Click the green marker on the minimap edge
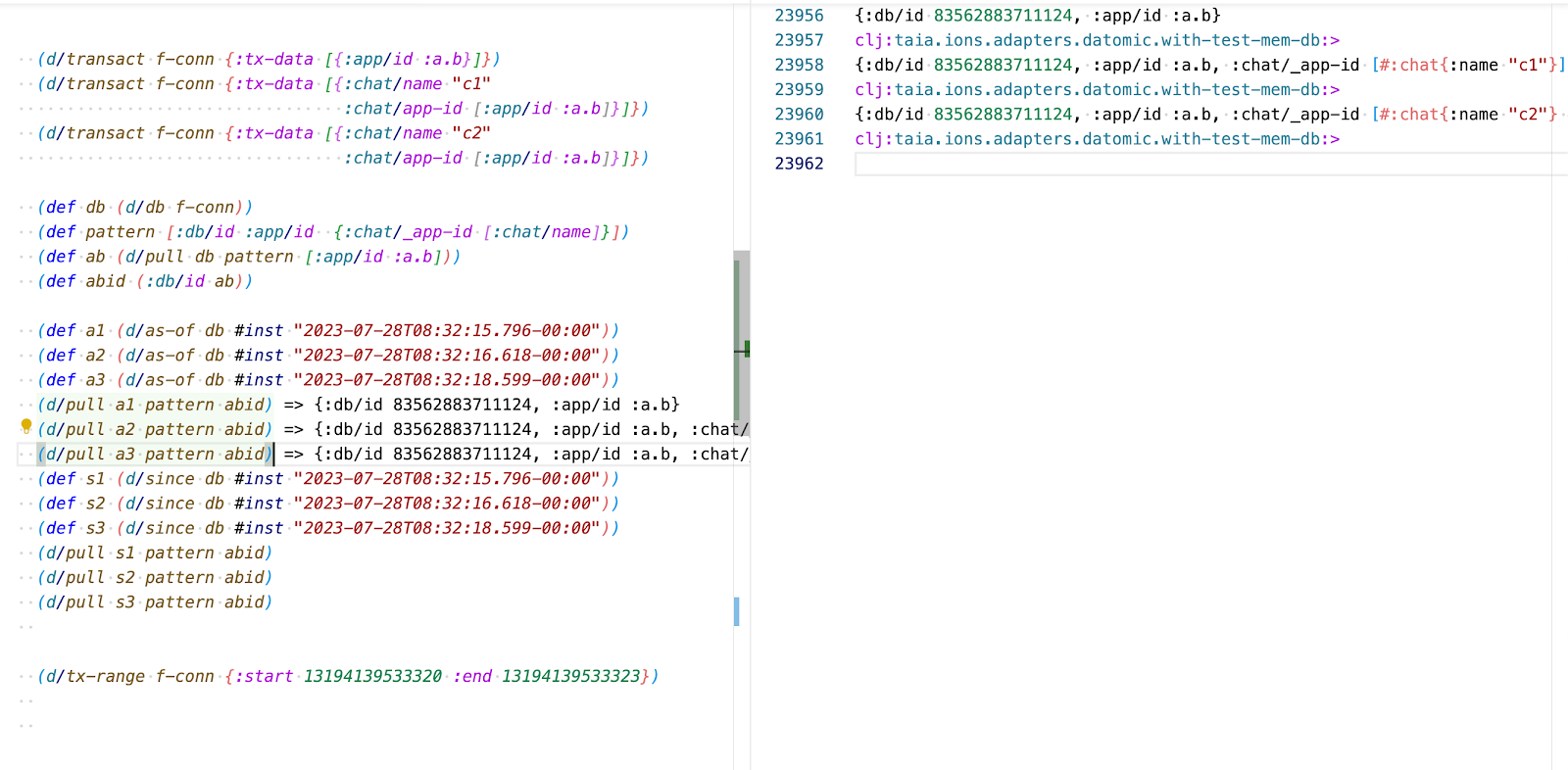 tap(747, 349)
